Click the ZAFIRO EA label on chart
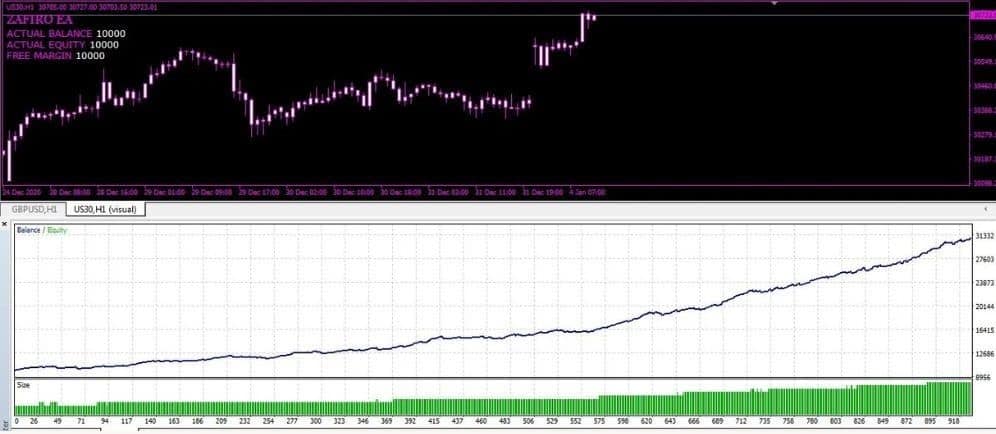The width and height of the screenshot is (996, 434). pos(39,20)
